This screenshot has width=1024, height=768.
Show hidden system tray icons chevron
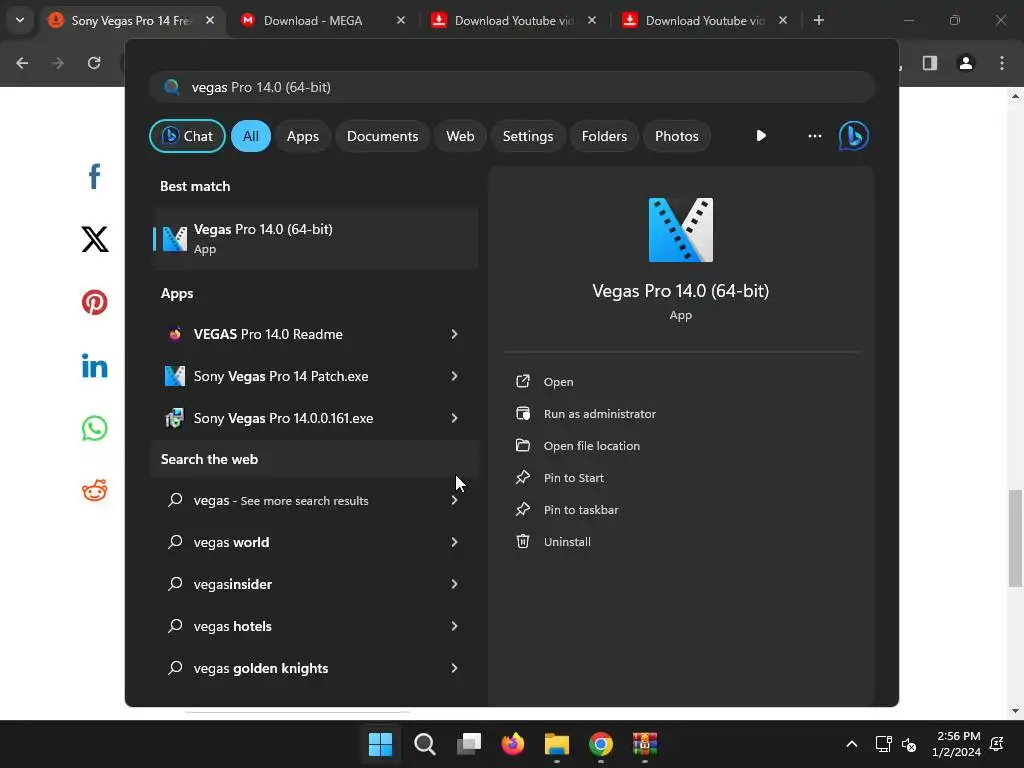(x=852, y=744)
